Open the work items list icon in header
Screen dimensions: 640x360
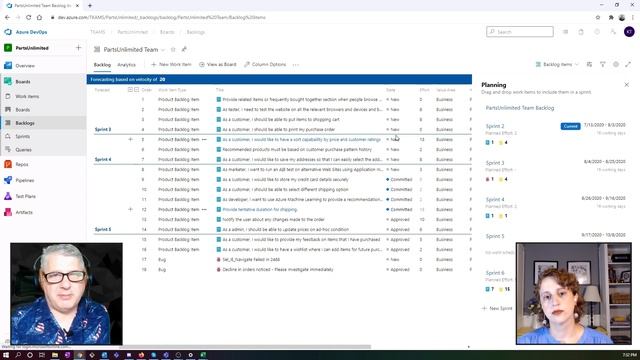pyautogui.click(x=565, y=32)
